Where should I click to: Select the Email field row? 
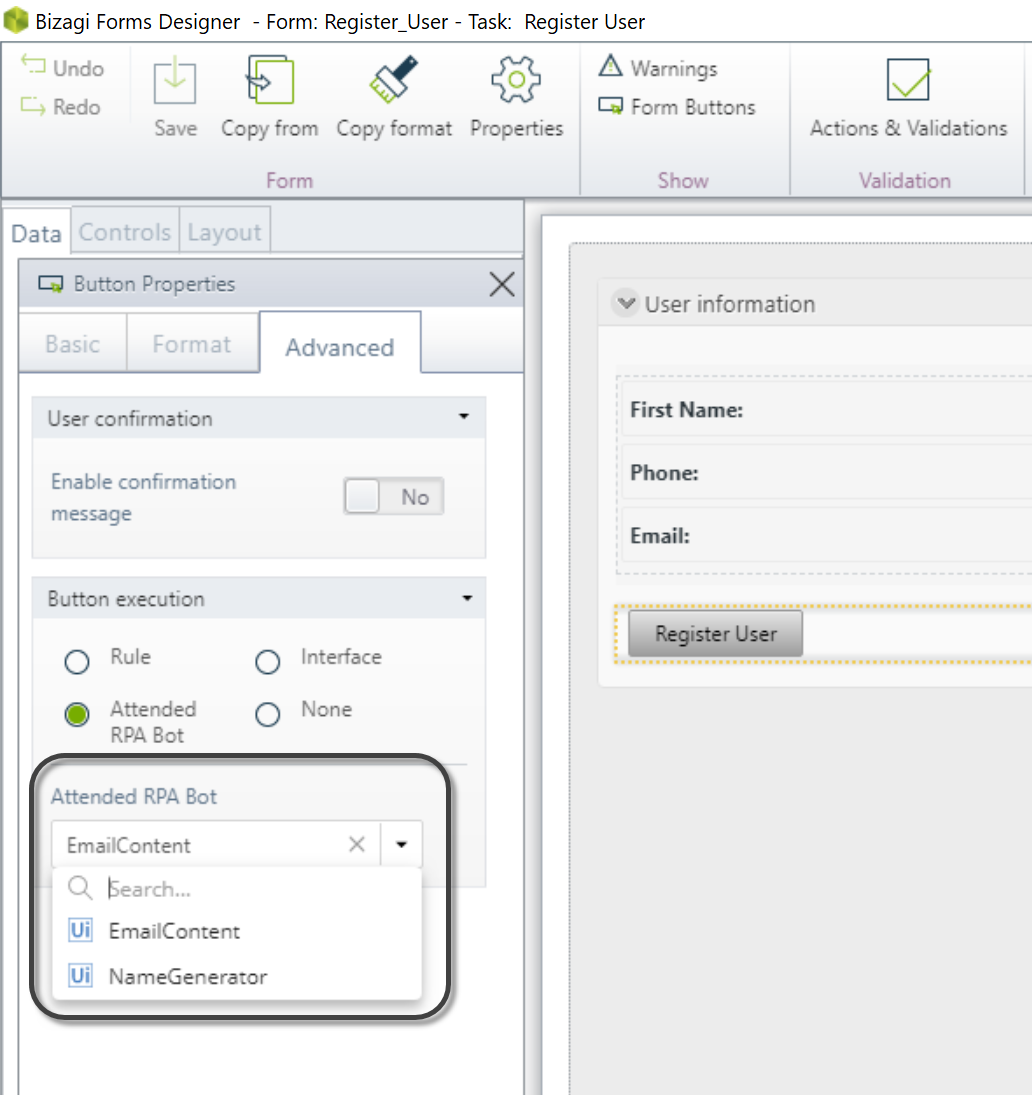point(827,535)
